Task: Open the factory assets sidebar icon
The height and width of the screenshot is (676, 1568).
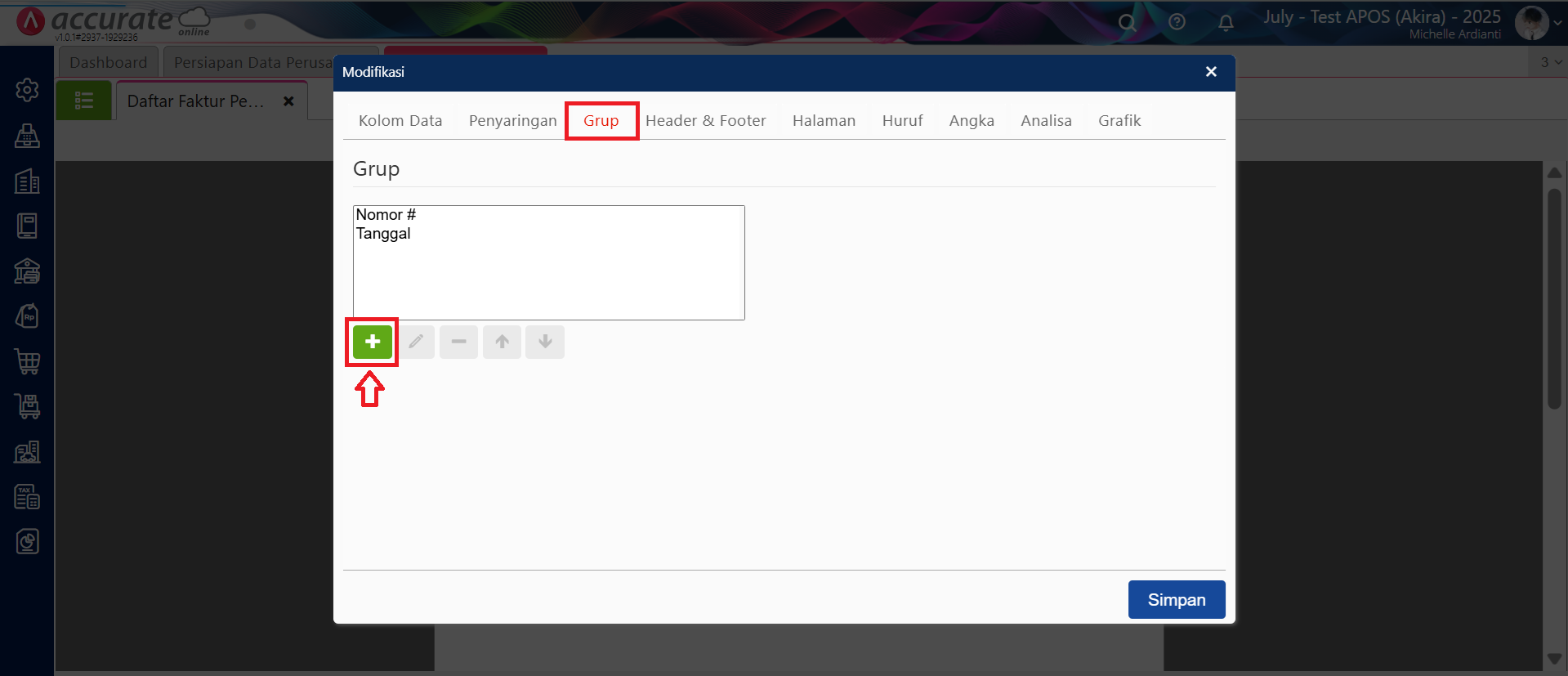Action: click(27, 451)
